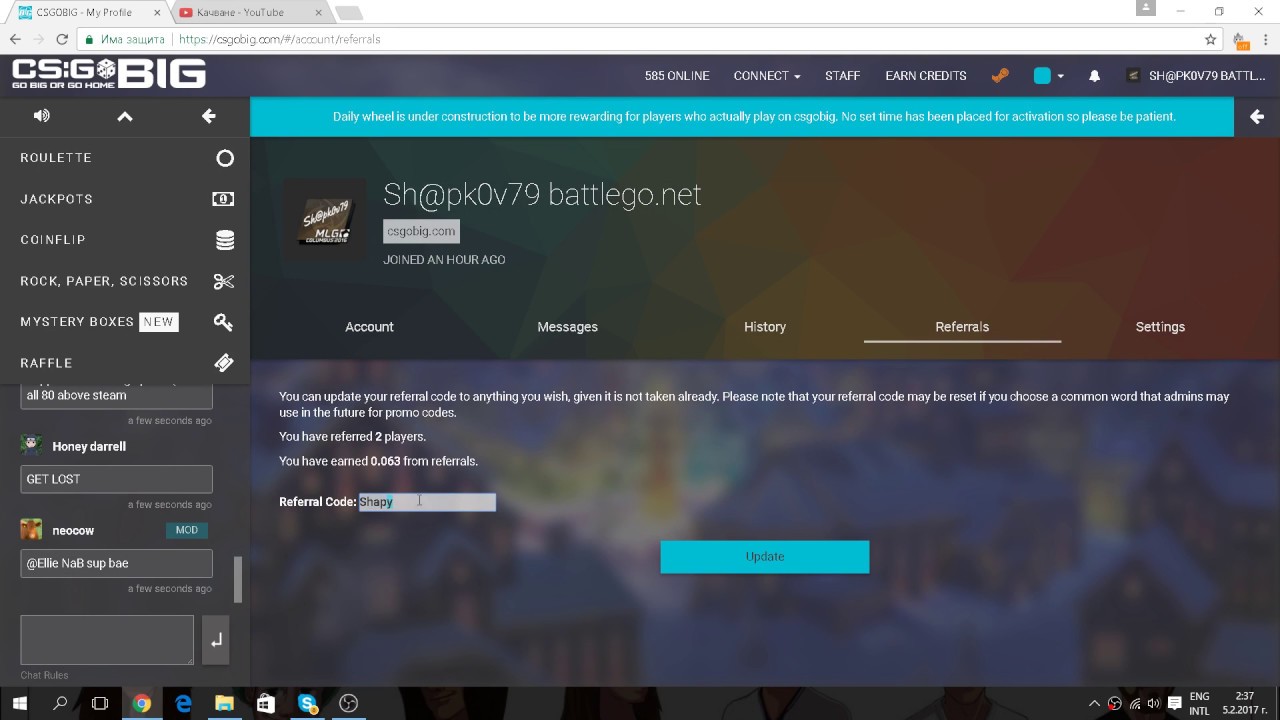Open notifications bell
1280x720 pixels.
click(1094, 76)
